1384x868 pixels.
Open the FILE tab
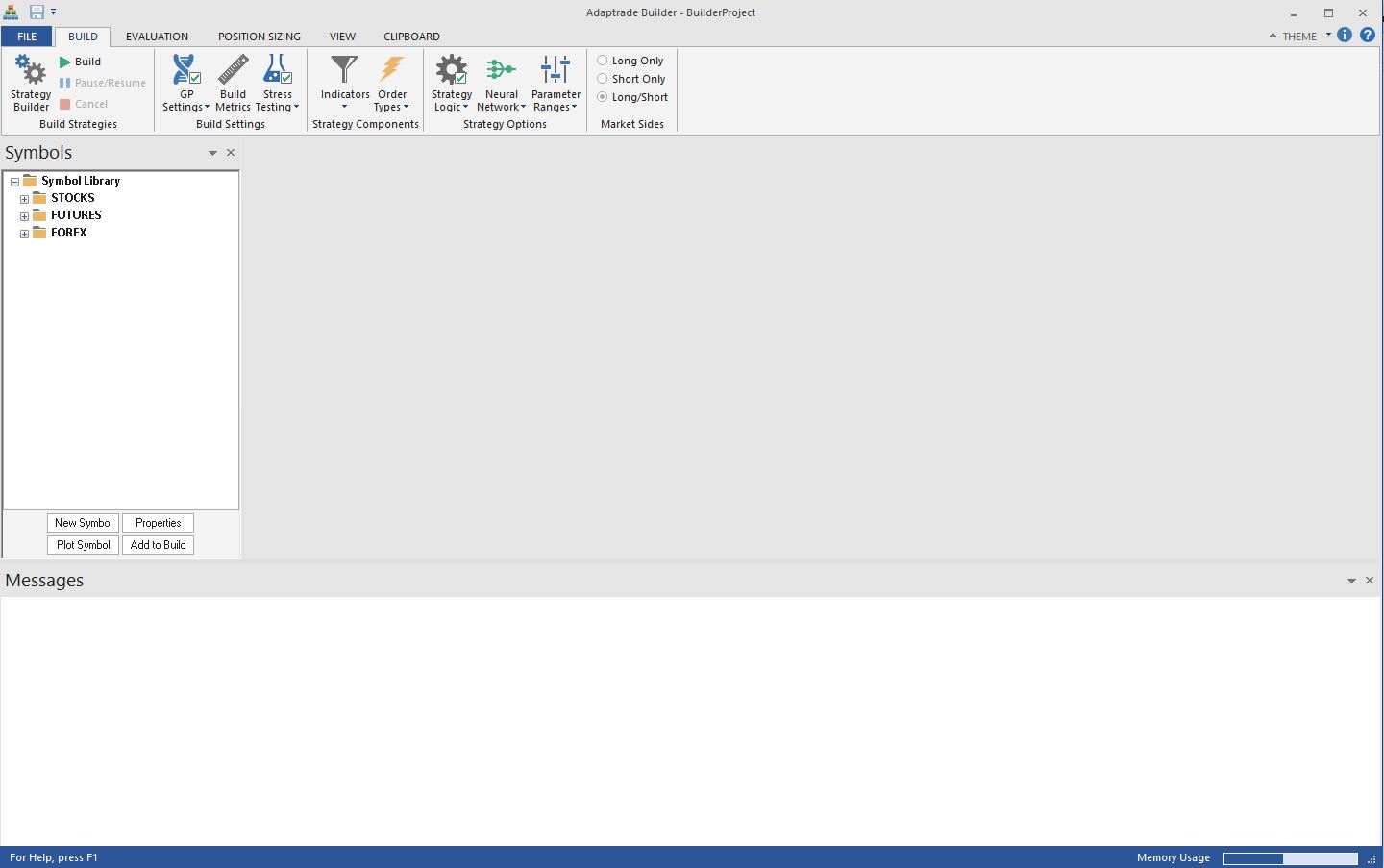(27, 37)
